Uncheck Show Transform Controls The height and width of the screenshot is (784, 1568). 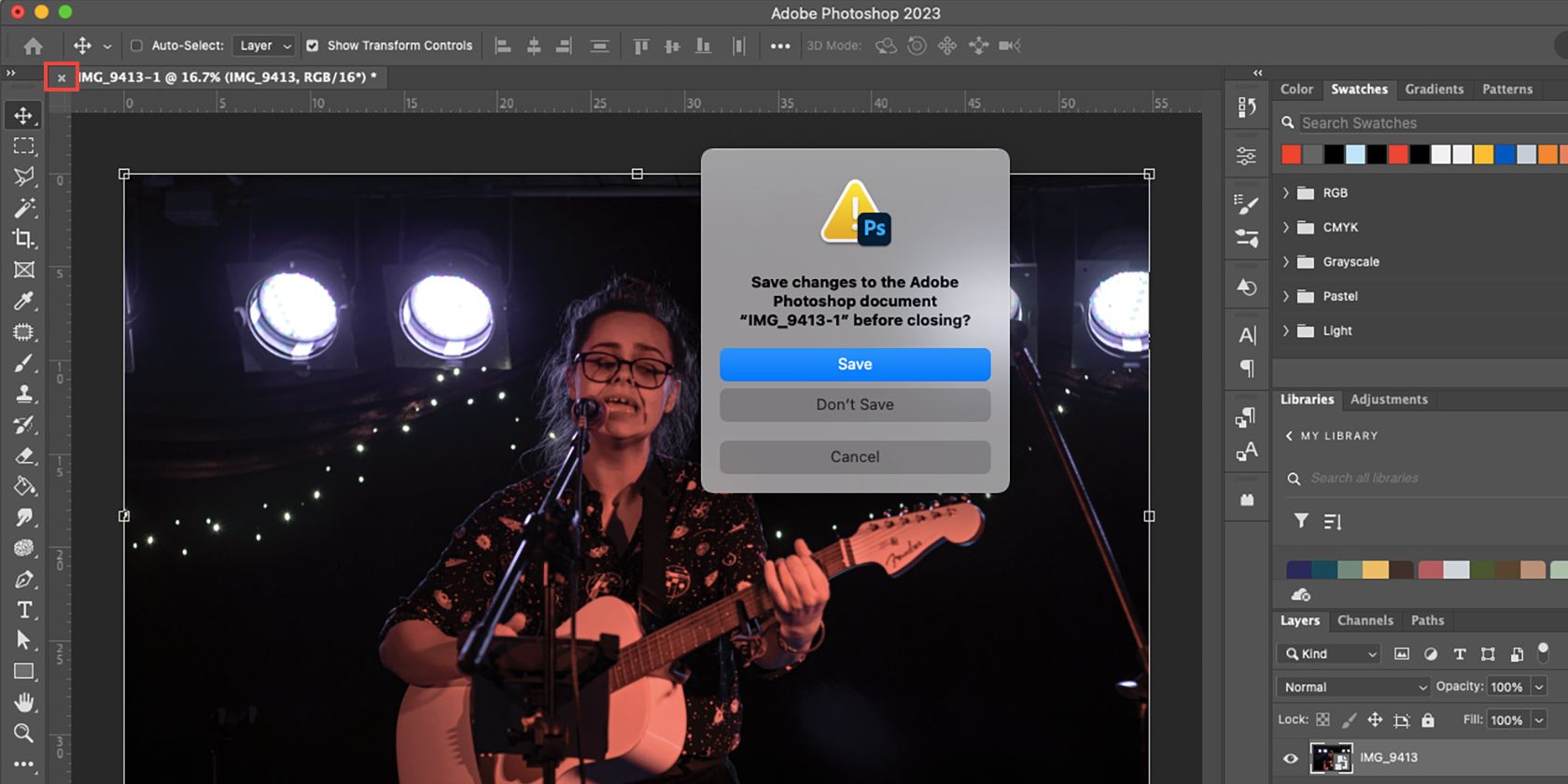pyautogui.click(x=313, y=46)
